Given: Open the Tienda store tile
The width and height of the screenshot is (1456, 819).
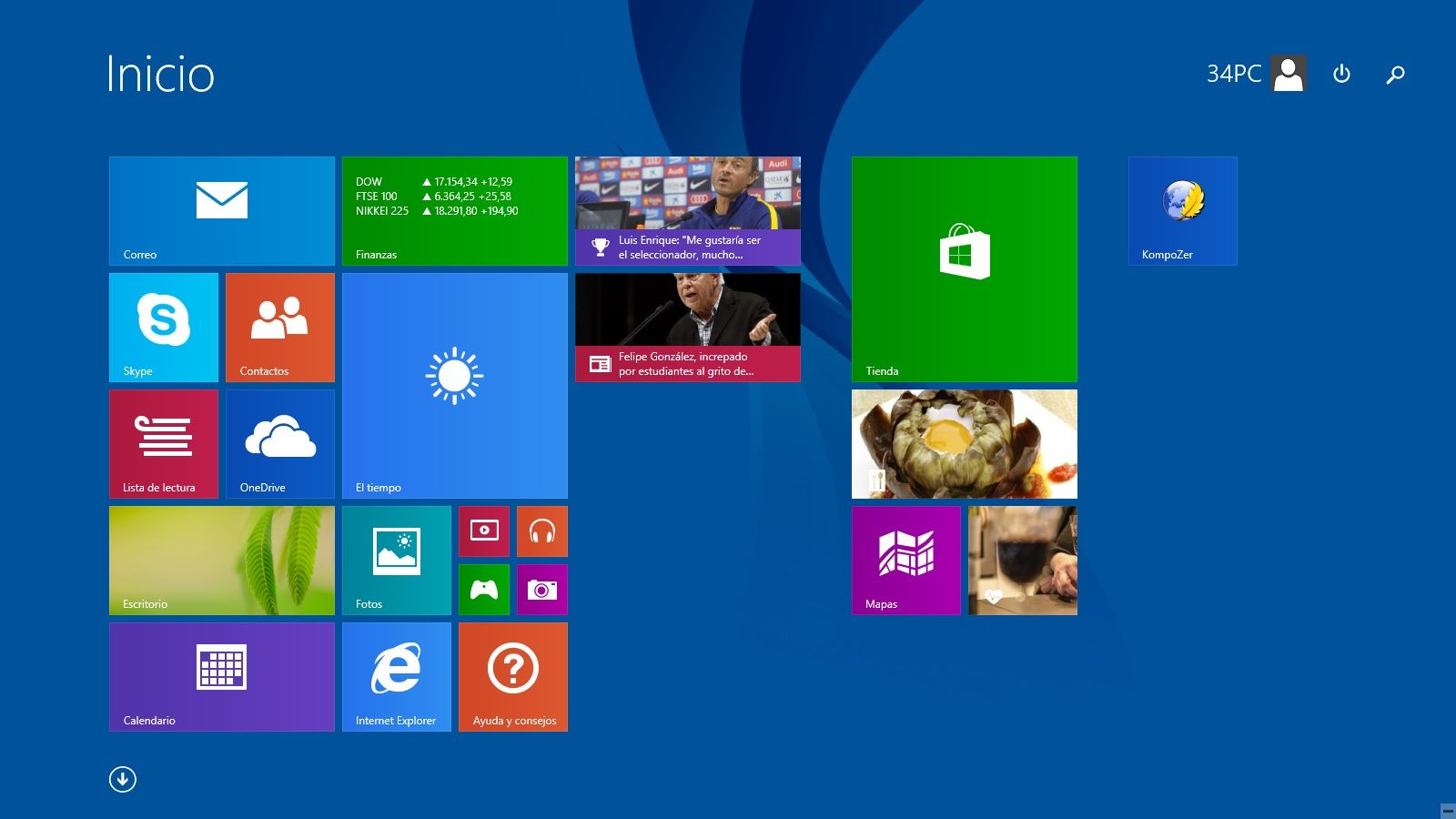Looking at the screenshot, I should click(964, 268).
